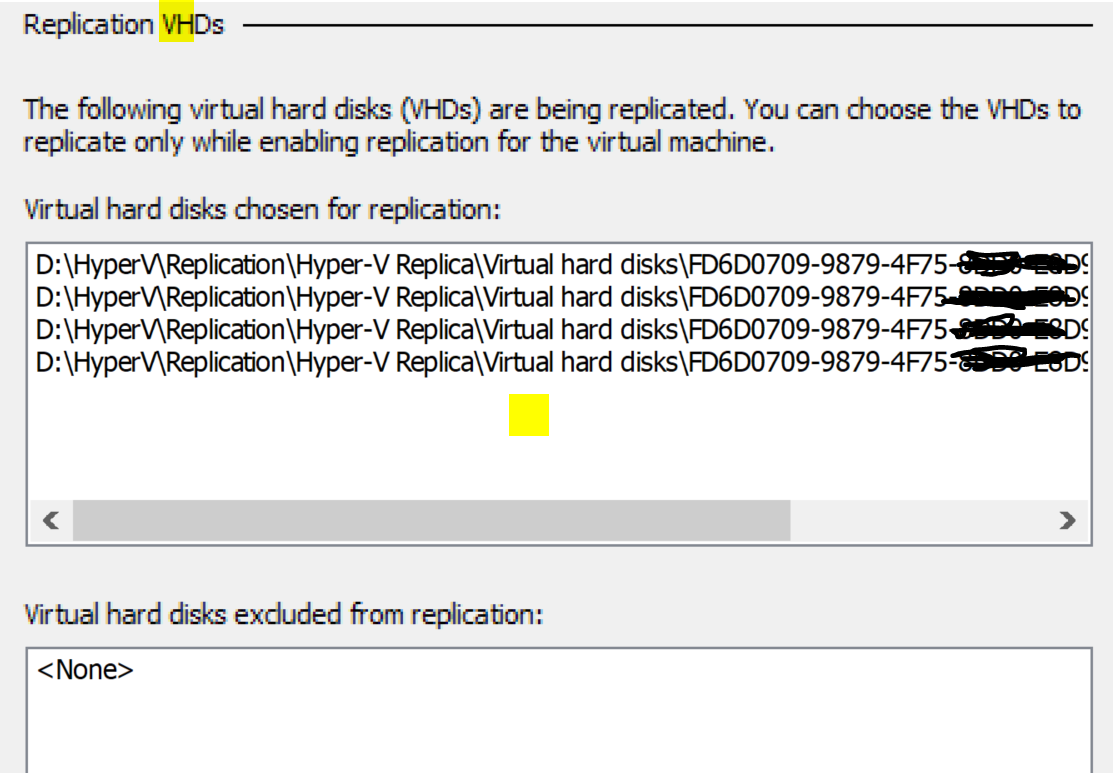Select the first VHD path in list
The image size is (1113, 773).
561,265
